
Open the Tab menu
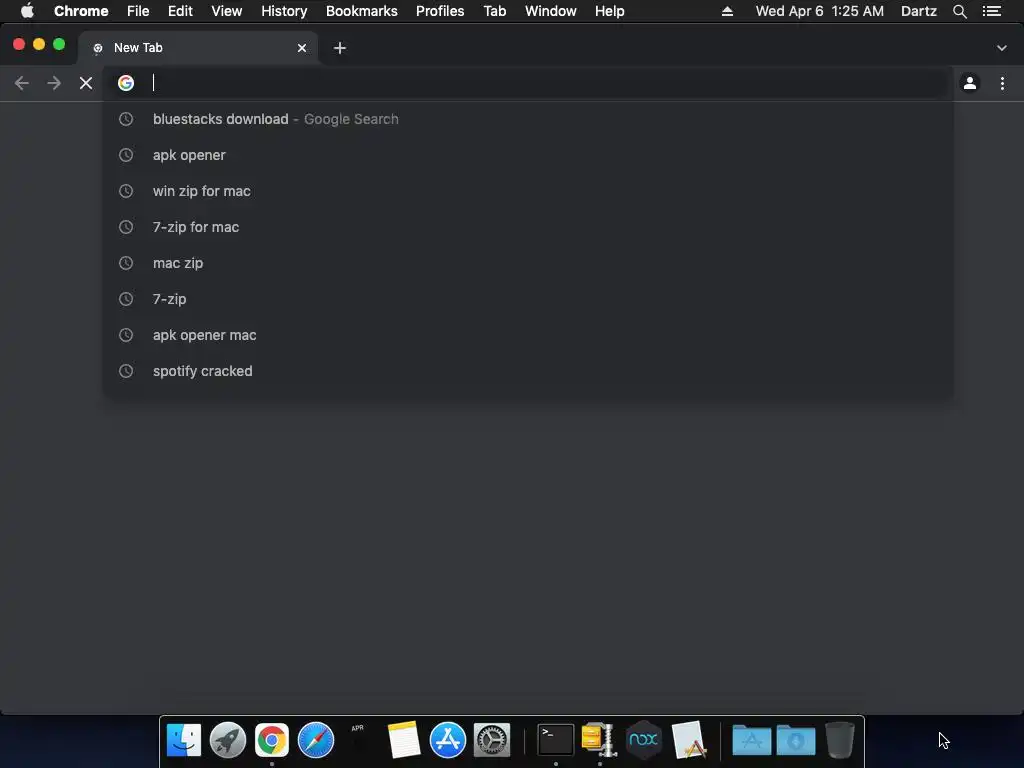[494, 11]
